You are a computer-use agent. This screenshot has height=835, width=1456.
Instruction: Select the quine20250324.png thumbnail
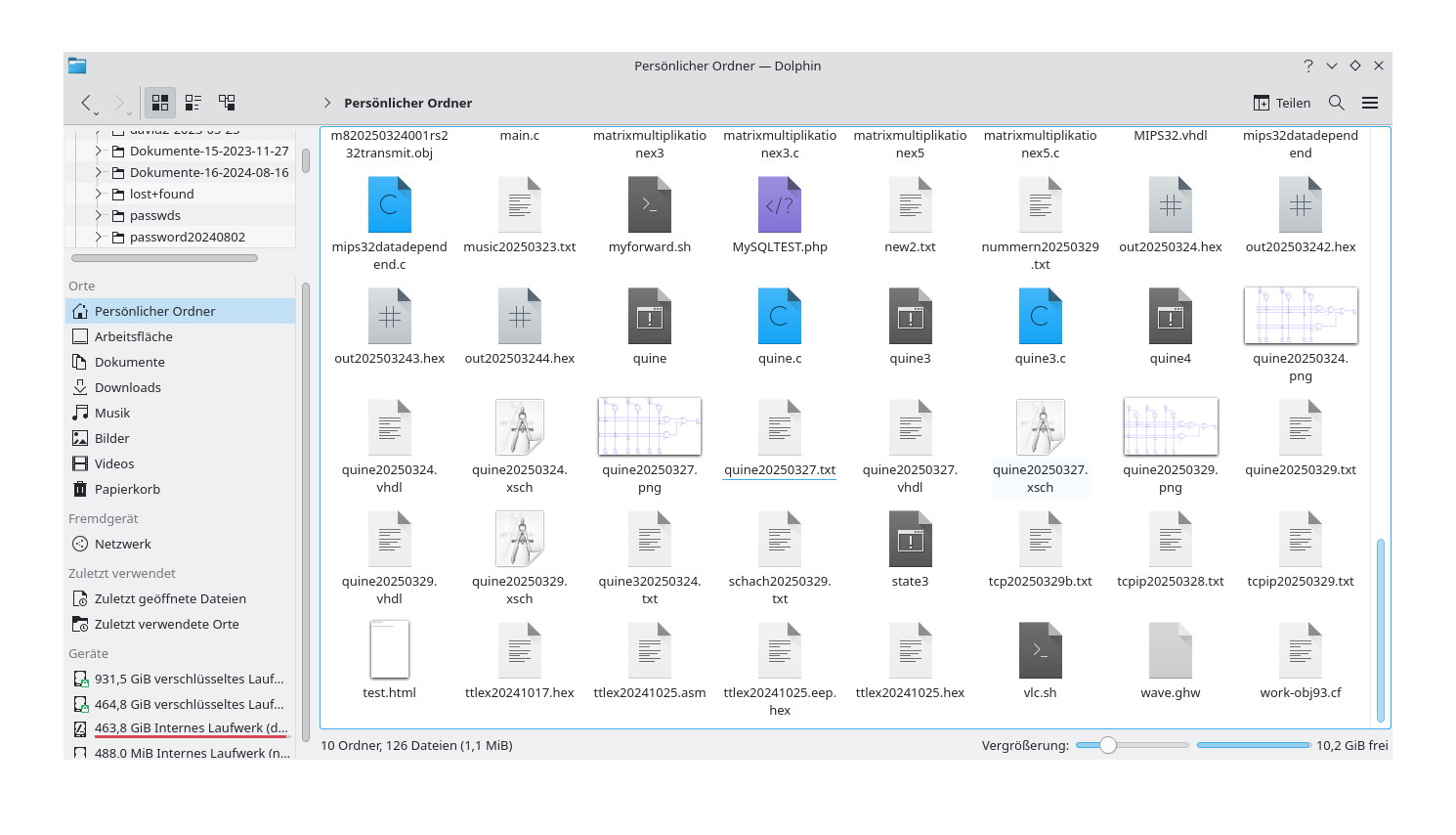click(x=1300, y=315)
